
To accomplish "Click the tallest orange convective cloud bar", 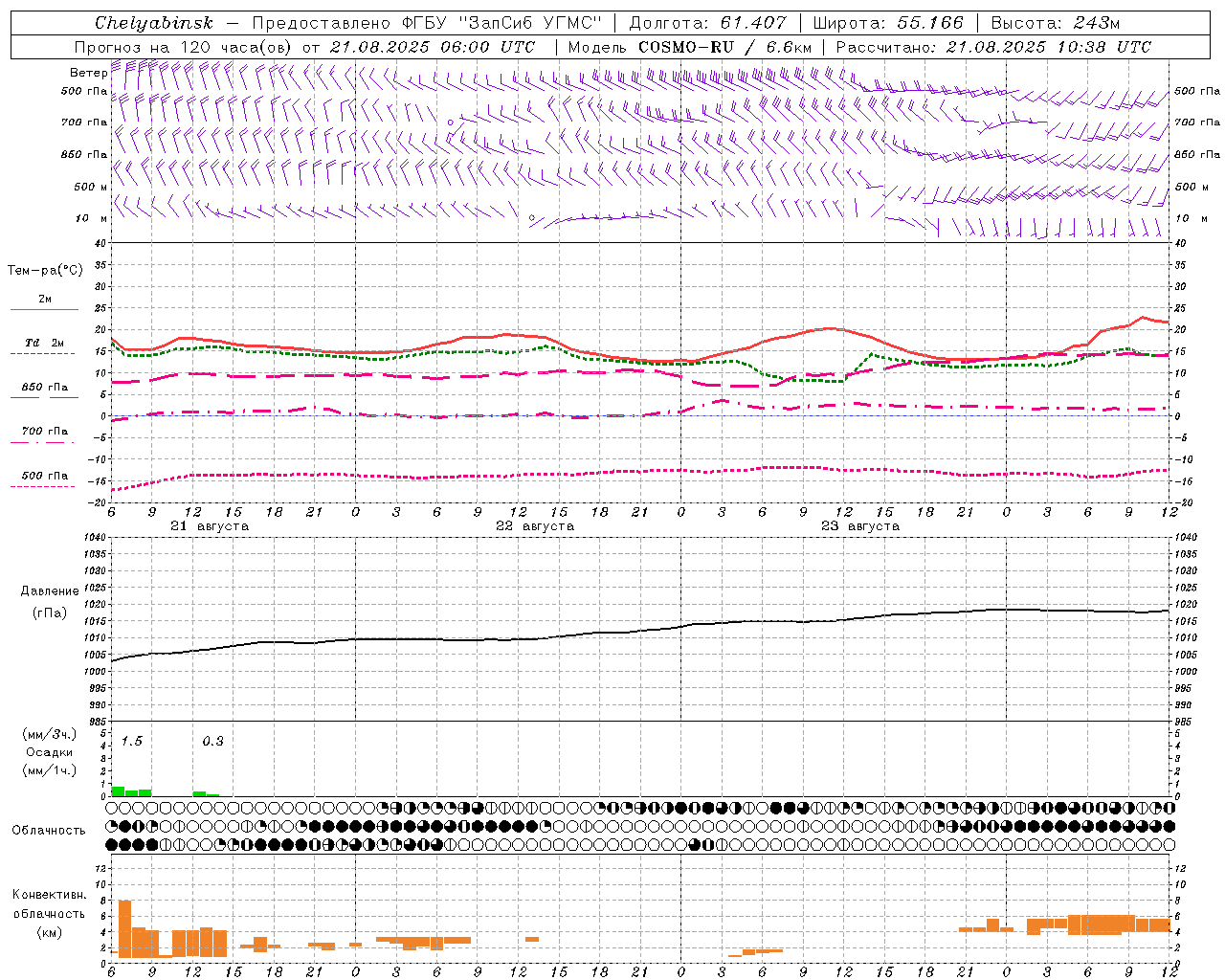I will click(124, 928).
